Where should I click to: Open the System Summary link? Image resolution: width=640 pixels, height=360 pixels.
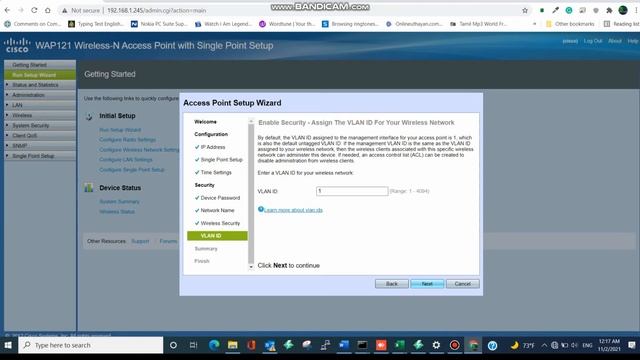[119, 202]
